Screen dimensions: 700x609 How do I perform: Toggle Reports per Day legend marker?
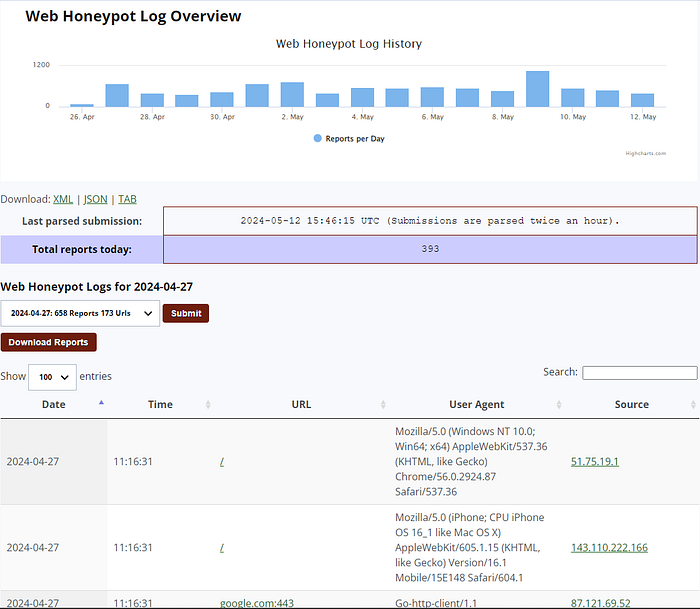click(x=317, y=138)
